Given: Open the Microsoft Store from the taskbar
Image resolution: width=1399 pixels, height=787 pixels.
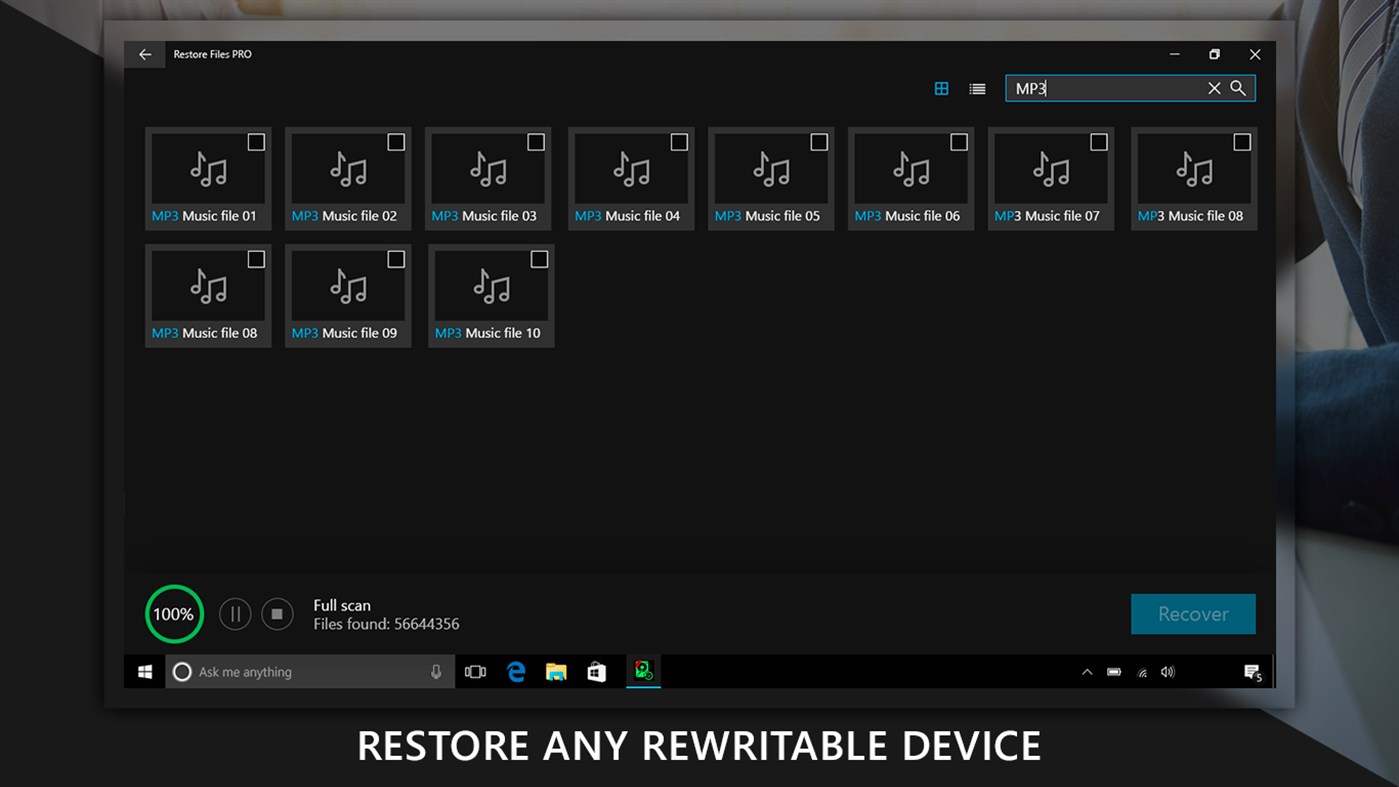Looking at the screenshot, I should point(596,671).
